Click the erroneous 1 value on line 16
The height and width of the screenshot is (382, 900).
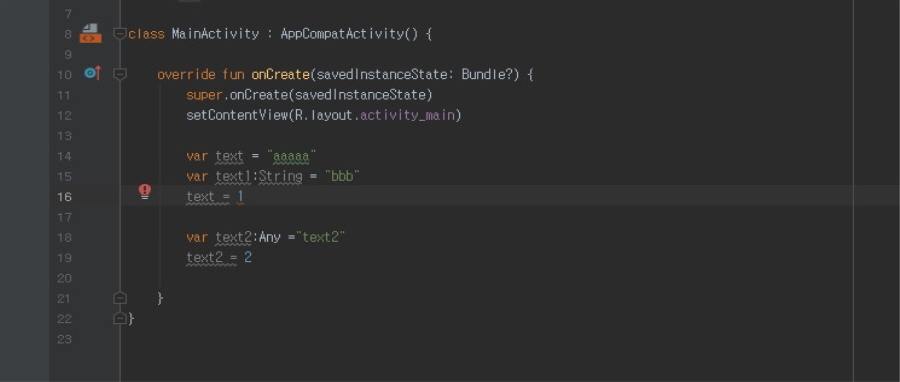[x=240, y=197]
